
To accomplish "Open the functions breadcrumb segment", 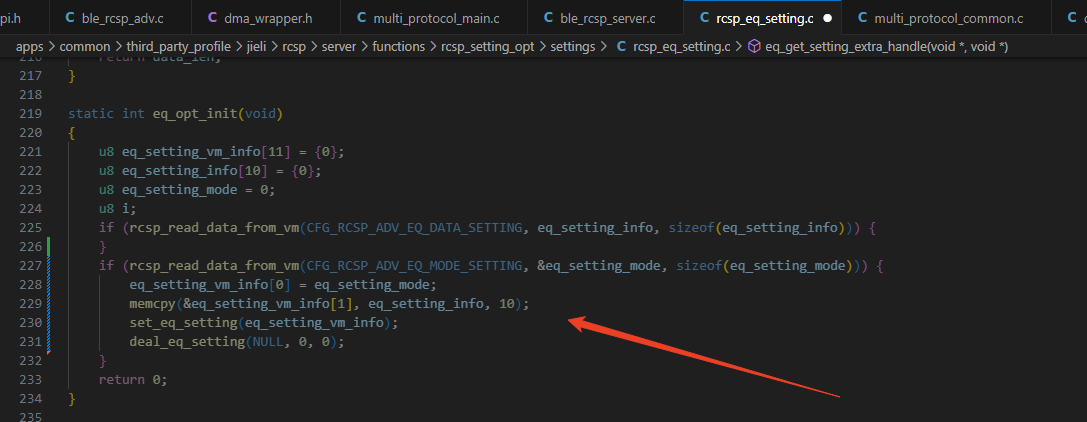I will pyautogui.click(x=399, y=47).
